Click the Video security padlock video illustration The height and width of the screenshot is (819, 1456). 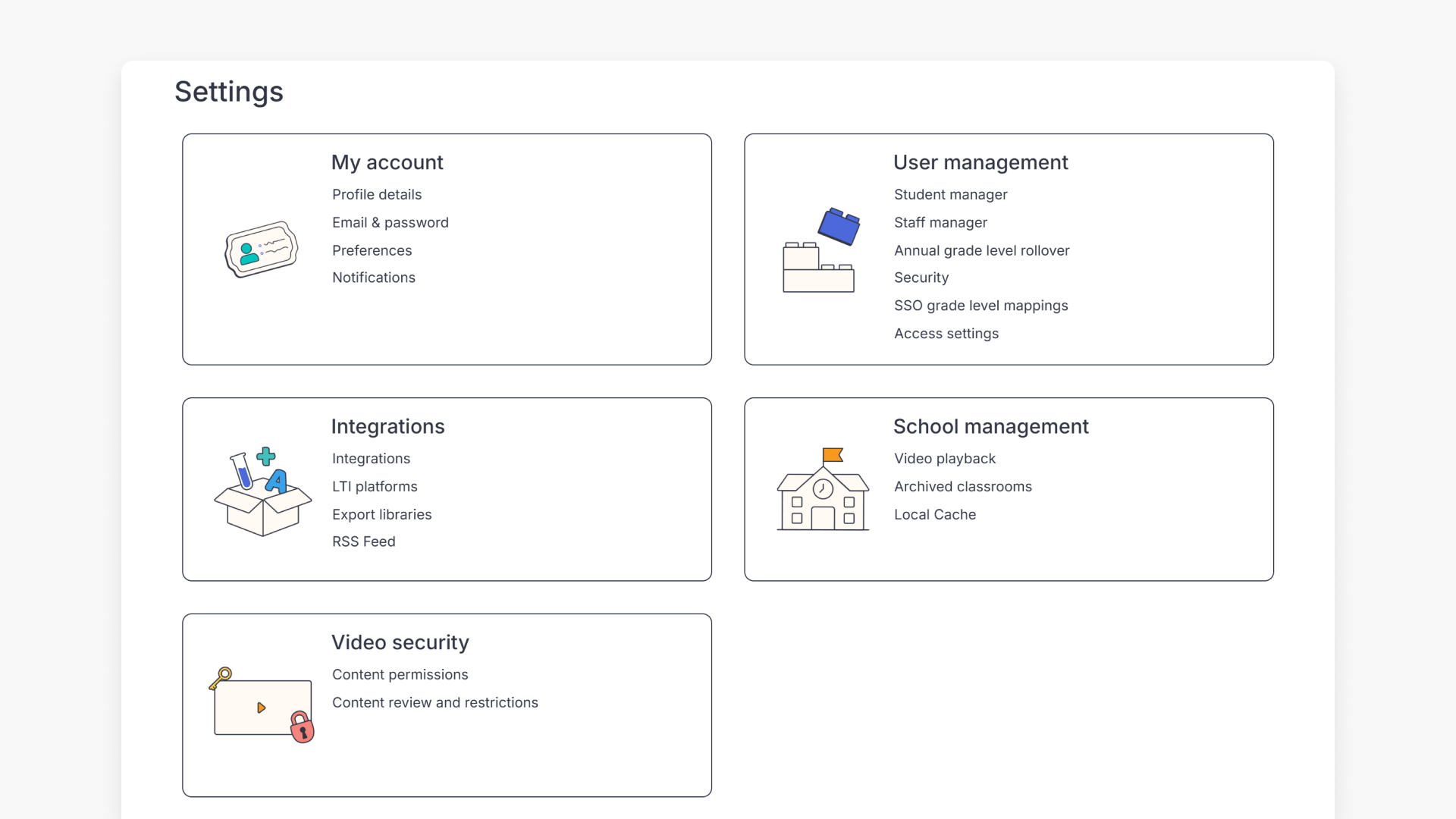(262, 705)
